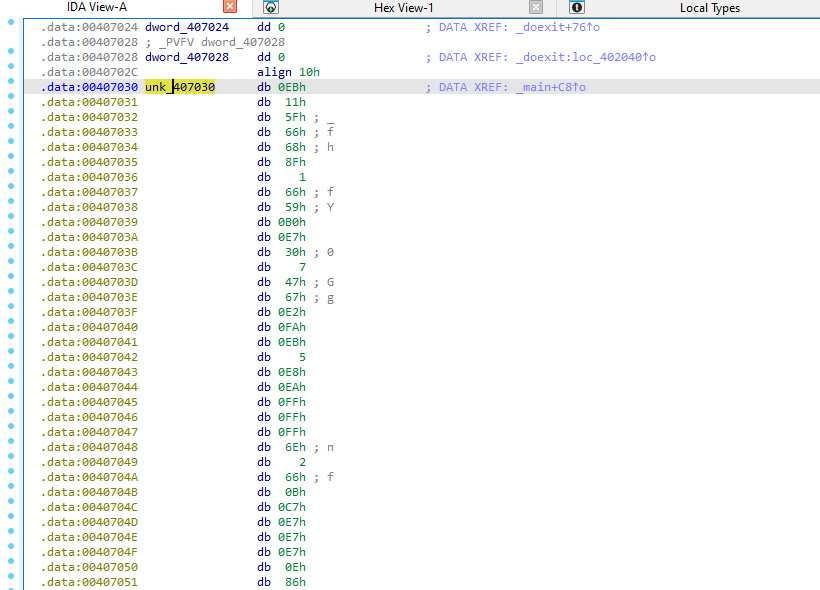This screenshot has width=820, height=590.
Task: Select the 47h byte at 0040703D
Action: pyautogui.click(x=295, y=282)
